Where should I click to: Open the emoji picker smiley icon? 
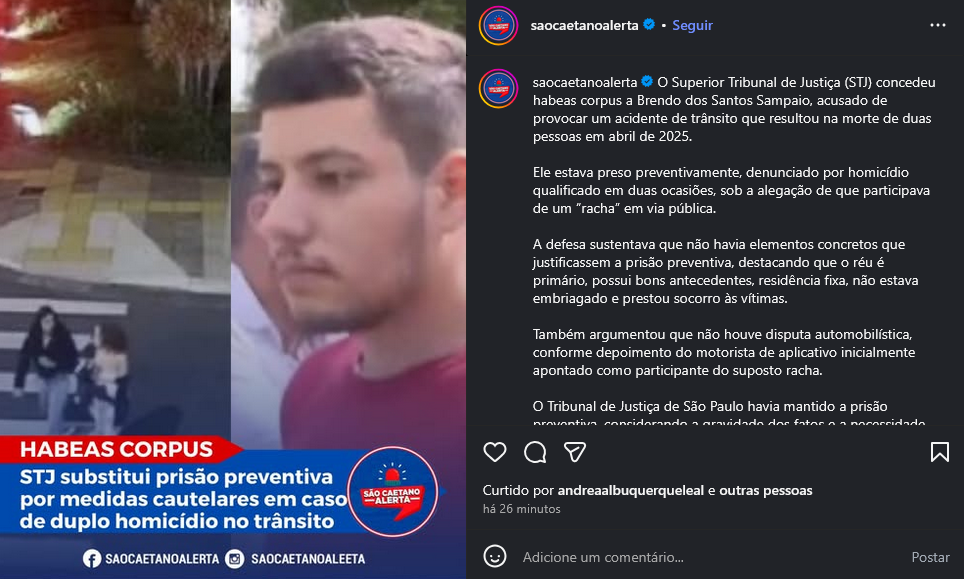494,556
